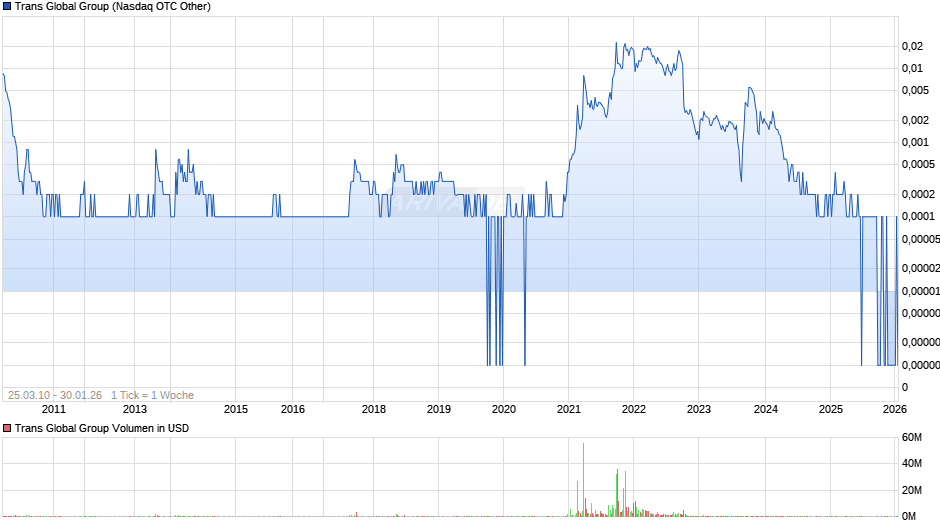Click the 40M volume axis value
Viewport: 940px width, 526px height.
pos(911,463)
